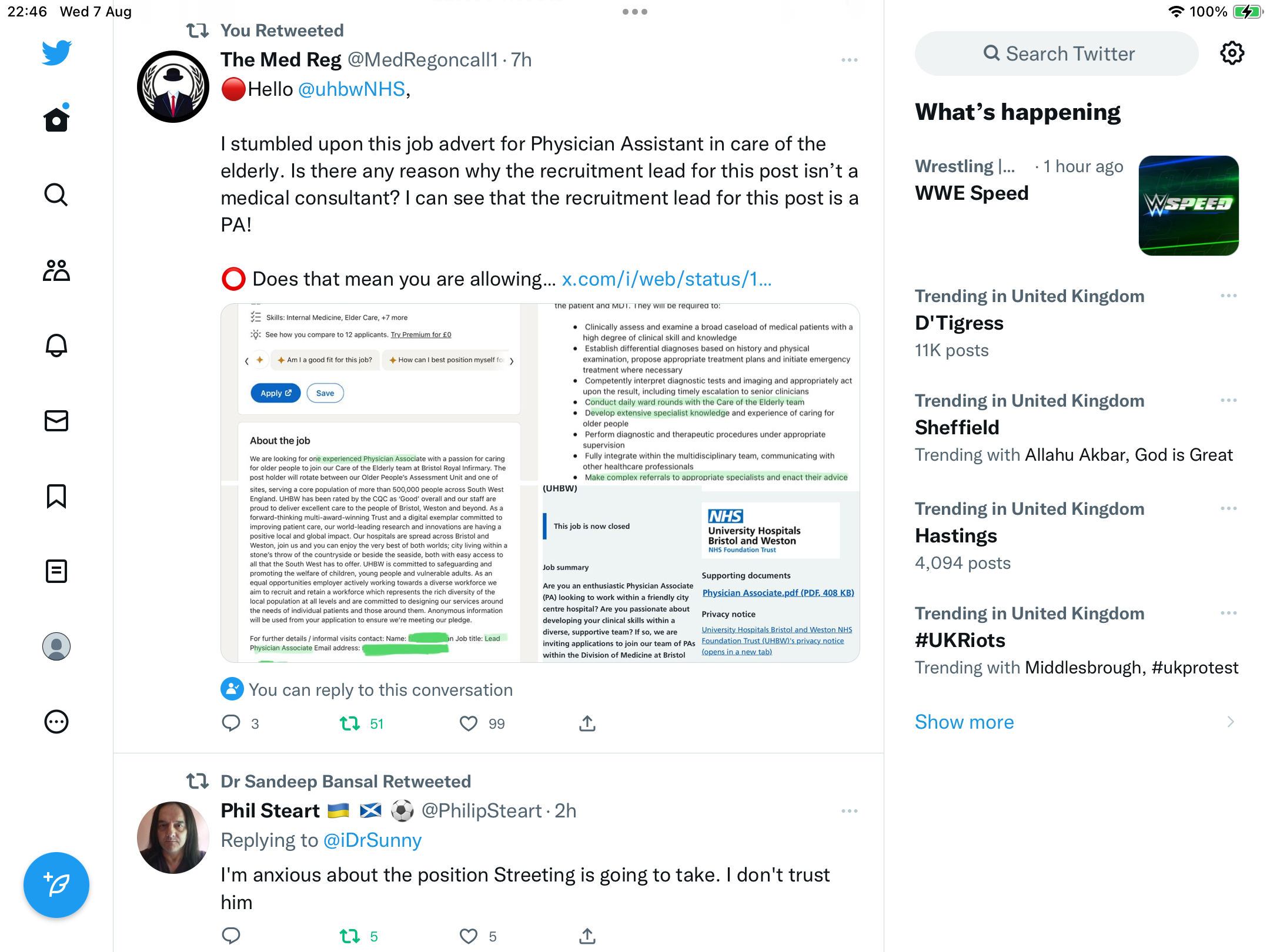Open the Communities people icon

coord(56,270)
